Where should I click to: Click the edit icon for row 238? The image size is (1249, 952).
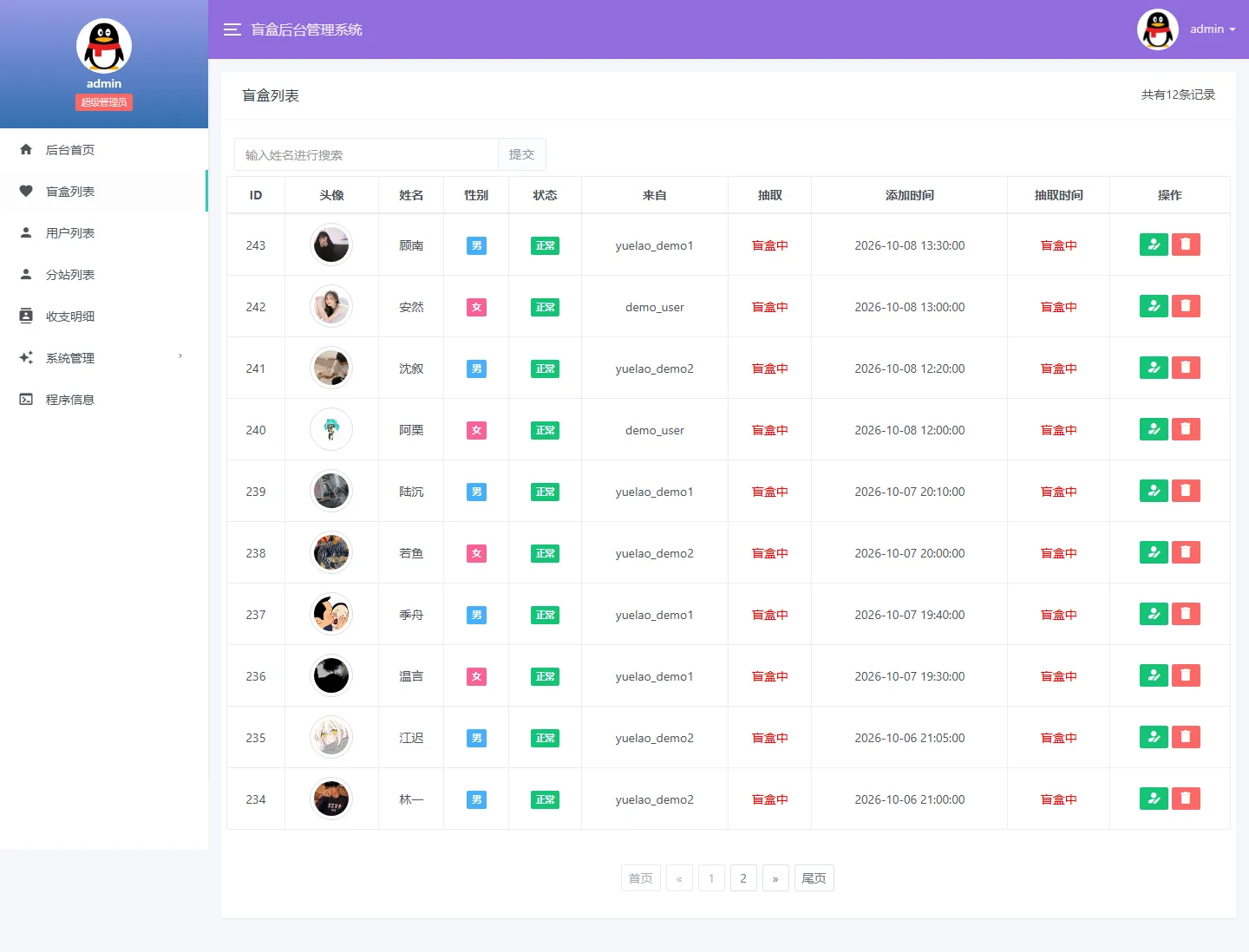(x=1154, y=552)
